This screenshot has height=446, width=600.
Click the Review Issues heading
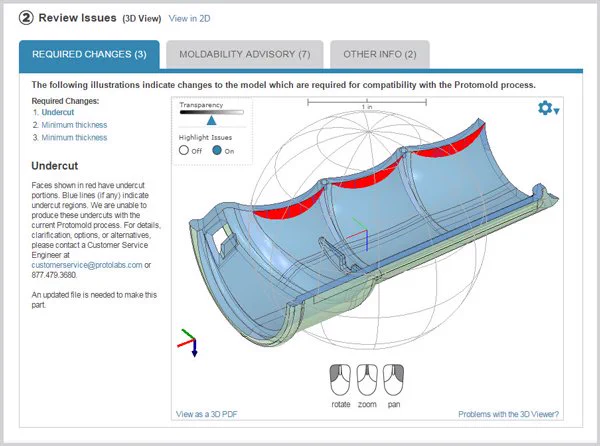pyautogui.click(x=78, y=18)
